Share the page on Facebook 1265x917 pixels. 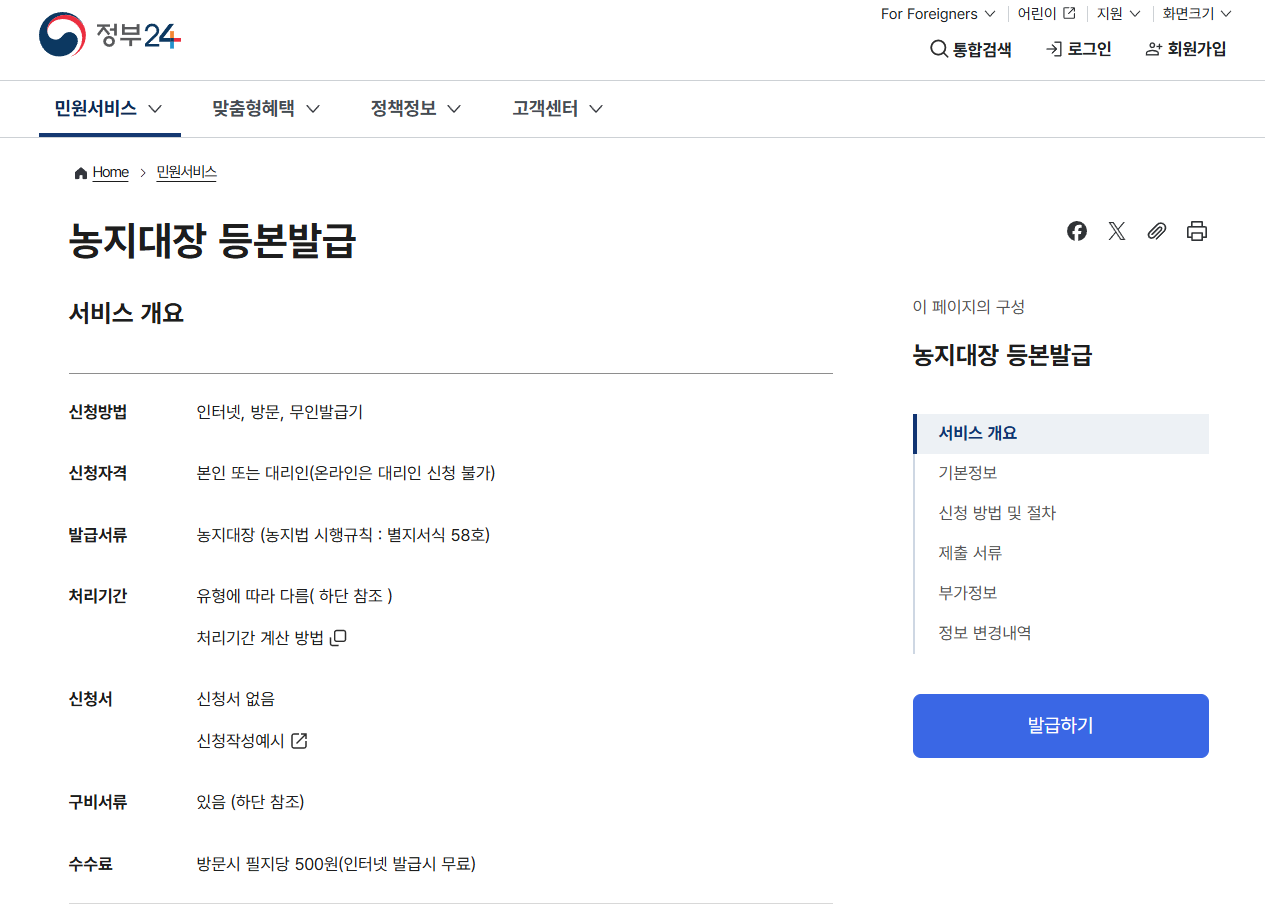pos(1076,231)
